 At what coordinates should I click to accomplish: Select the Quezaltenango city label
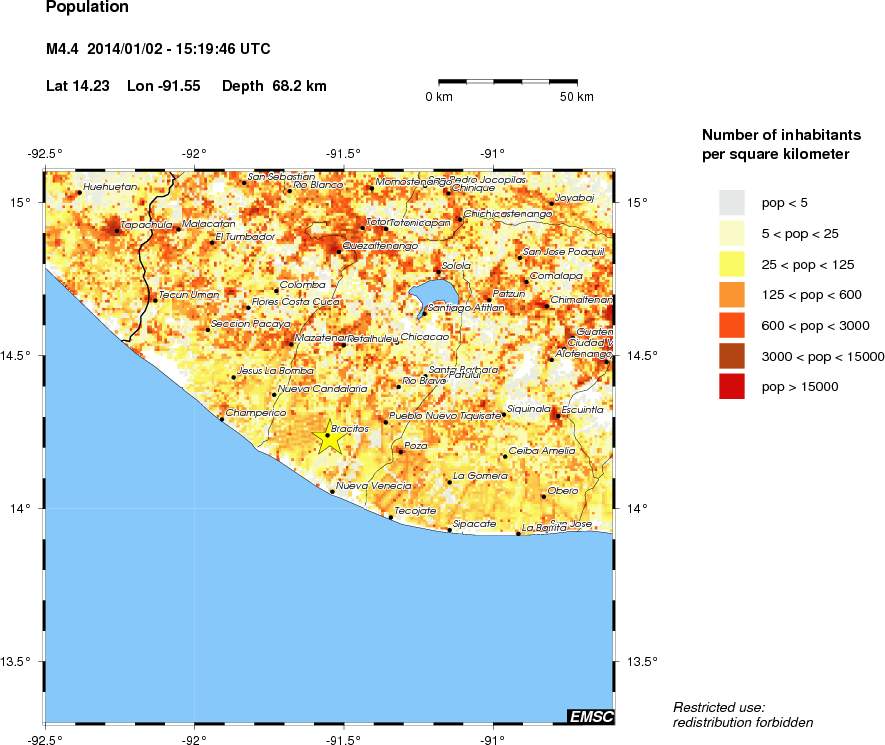click(x=380, y=245)
